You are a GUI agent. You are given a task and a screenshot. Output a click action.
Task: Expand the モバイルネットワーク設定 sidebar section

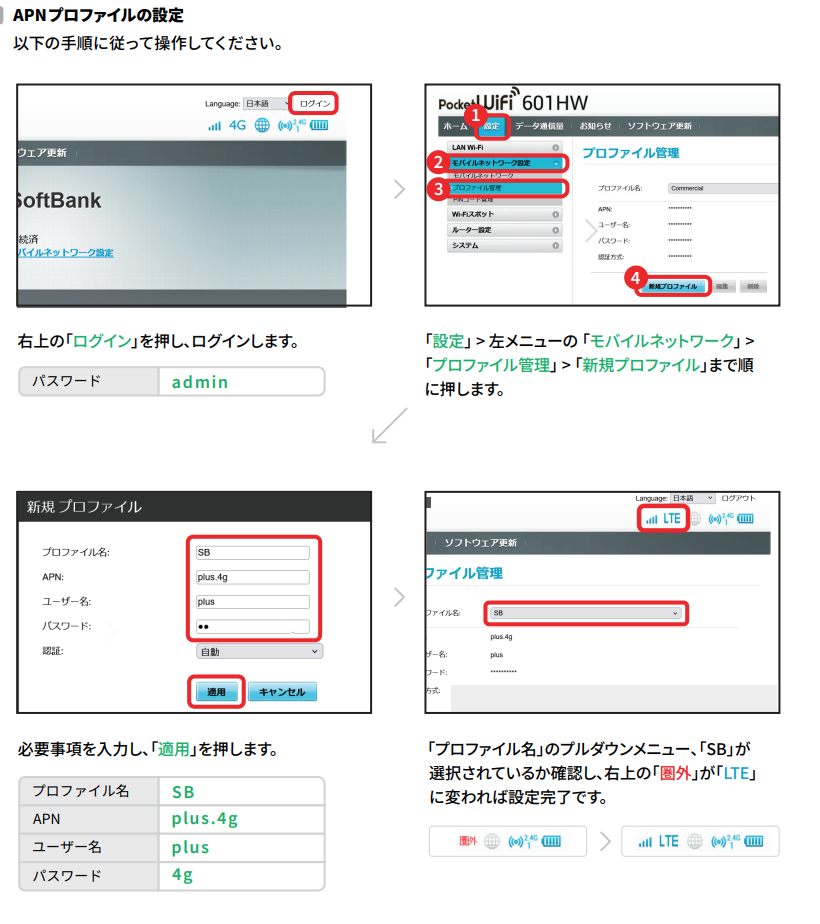coord(505,163)
